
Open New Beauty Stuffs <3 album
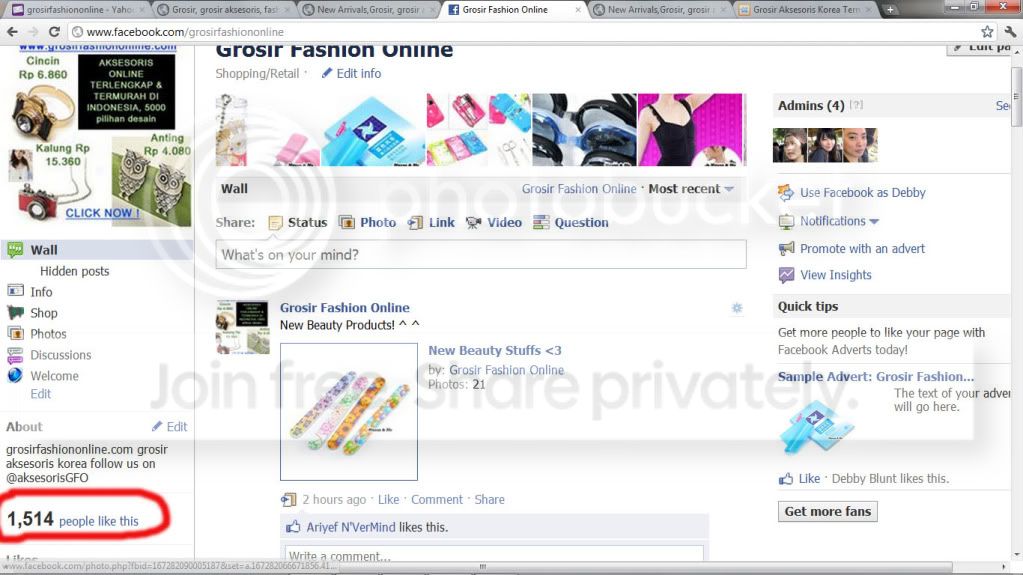(495, 350)
